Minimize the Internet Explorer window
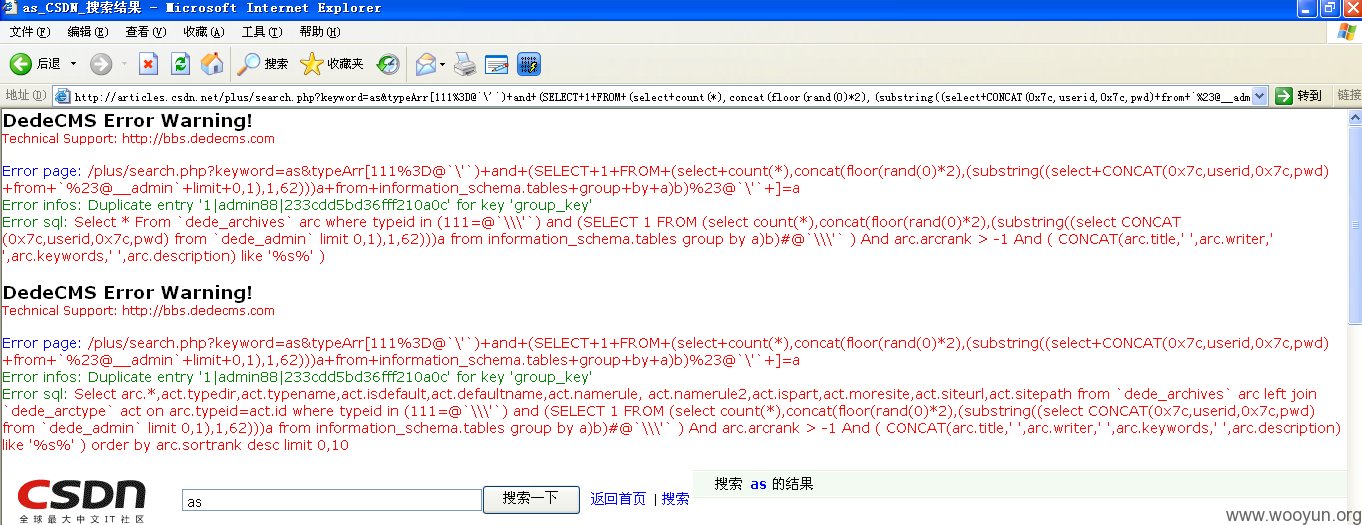 tap(1306, 8)
